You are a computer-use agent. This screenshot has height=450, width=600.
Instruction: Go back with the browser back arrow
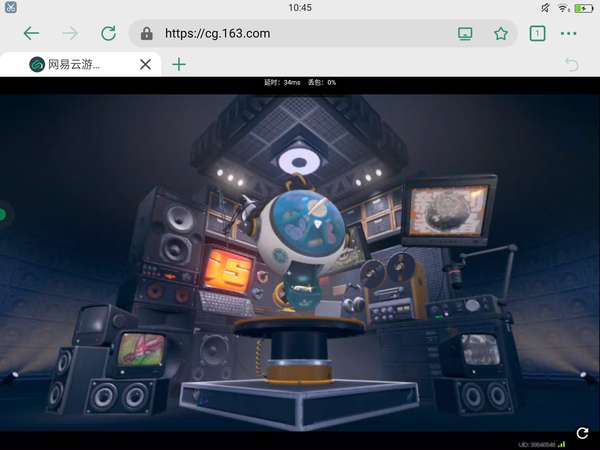31,33
